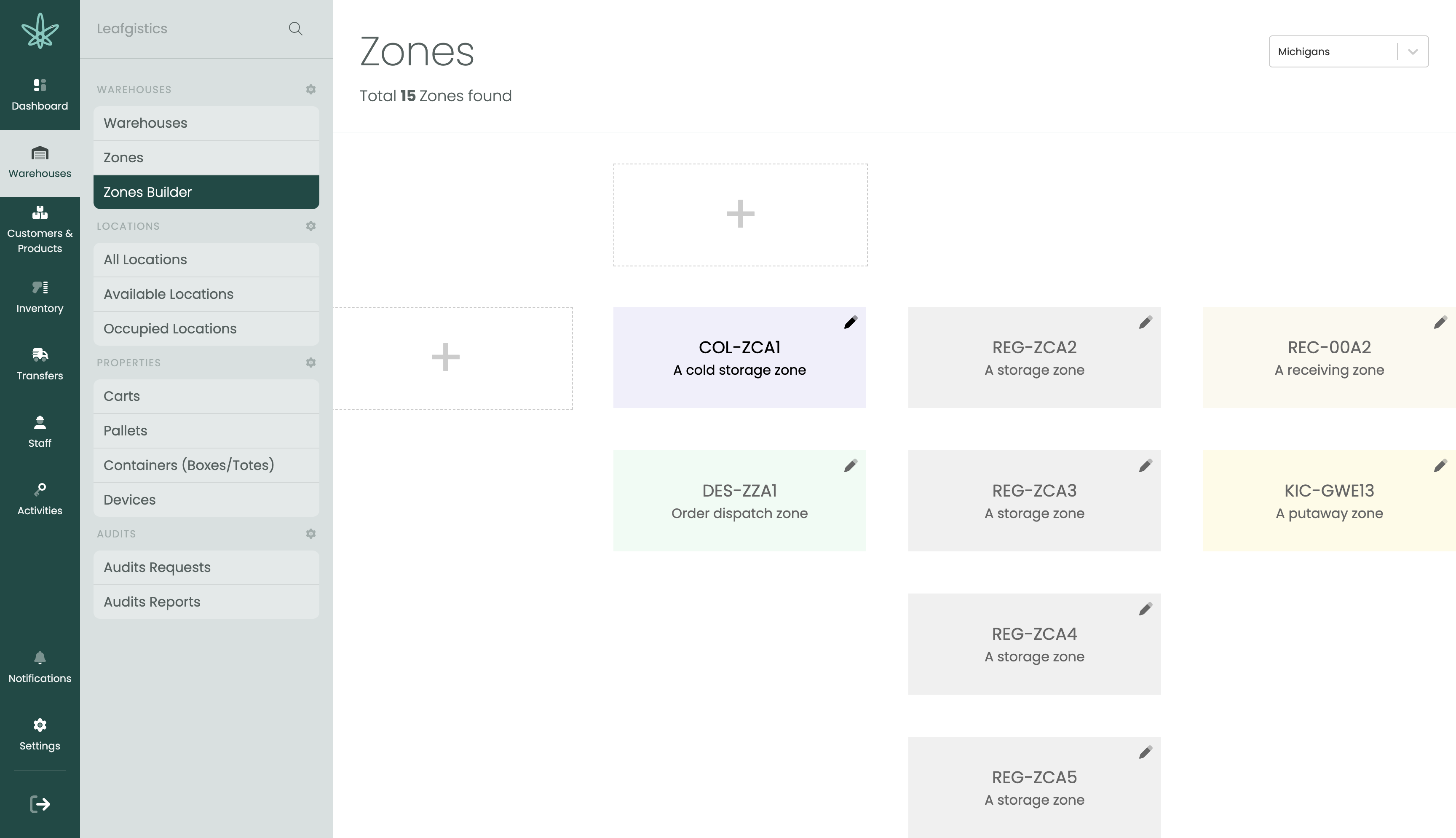Go to the Inventory section
The height and width of the screenshot is (838, 1456).
(40, 298)
